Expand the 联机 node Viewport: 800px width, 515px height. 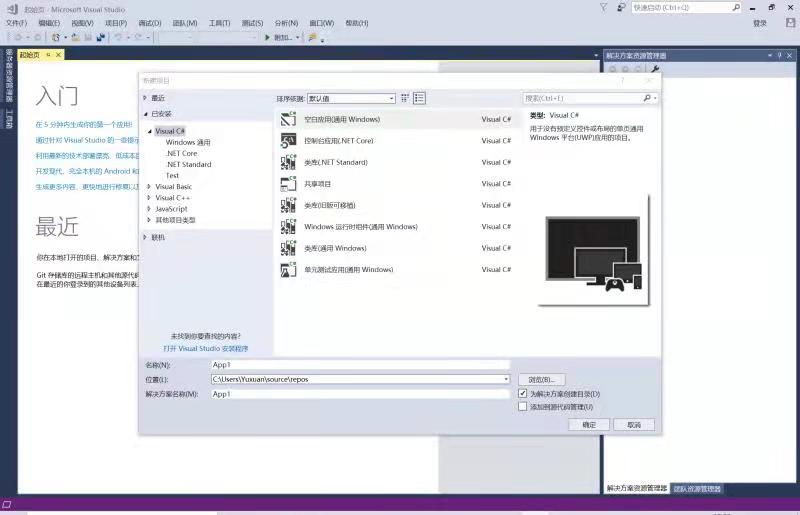click(145, 237)
